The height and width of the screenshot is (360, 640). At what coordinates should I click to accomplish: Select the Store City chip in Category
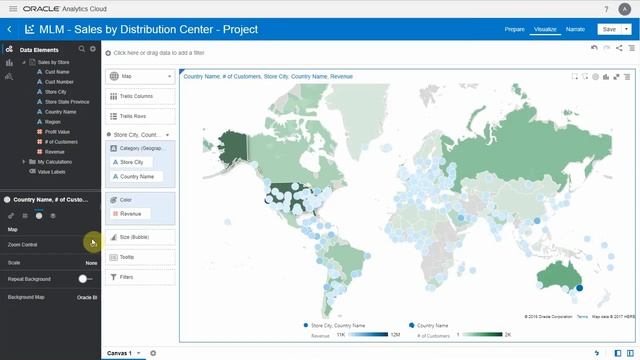click(131, 162)
